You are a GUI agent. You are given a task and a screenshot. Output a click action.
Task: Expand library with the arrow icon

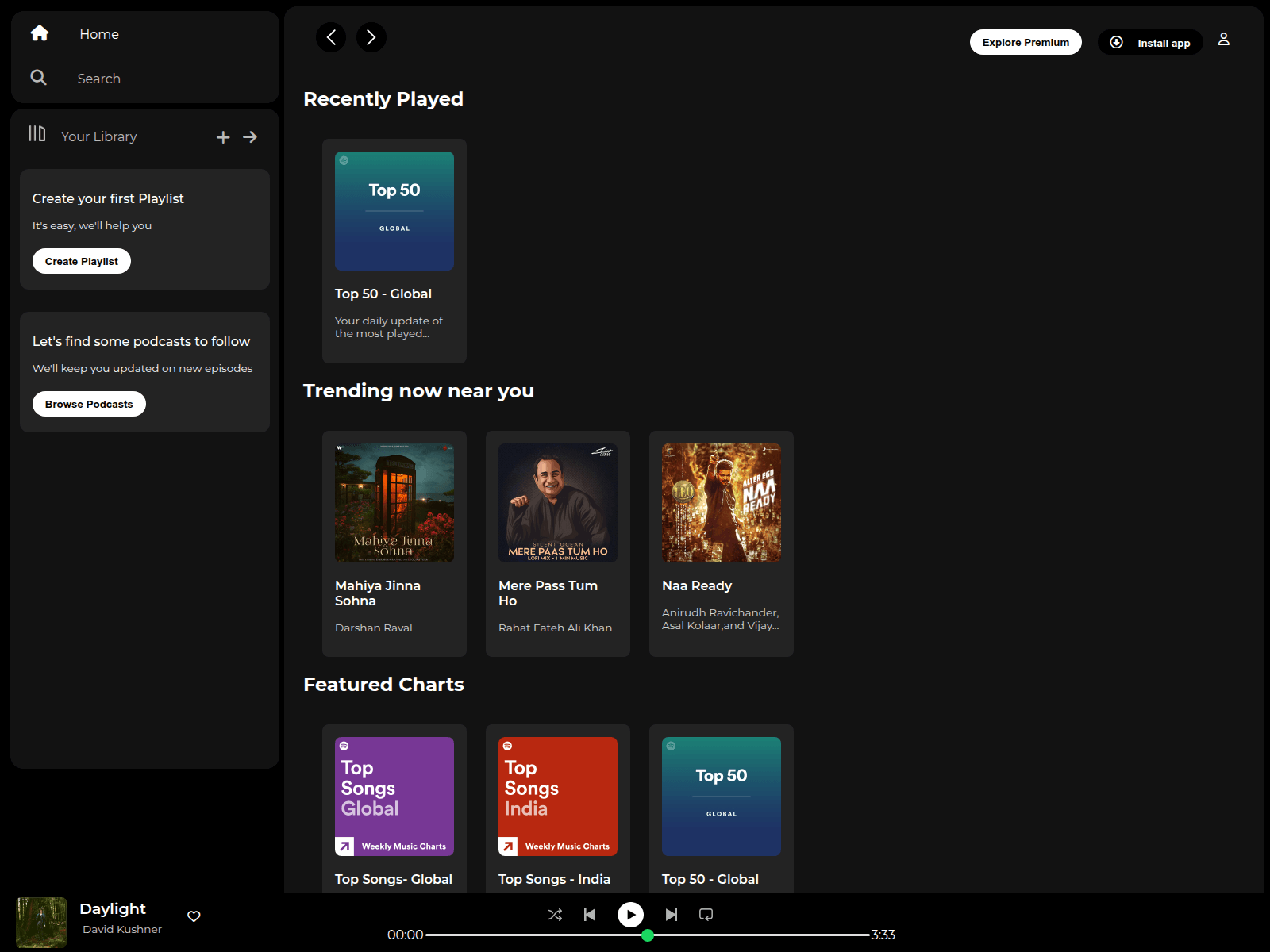point(250,137)
